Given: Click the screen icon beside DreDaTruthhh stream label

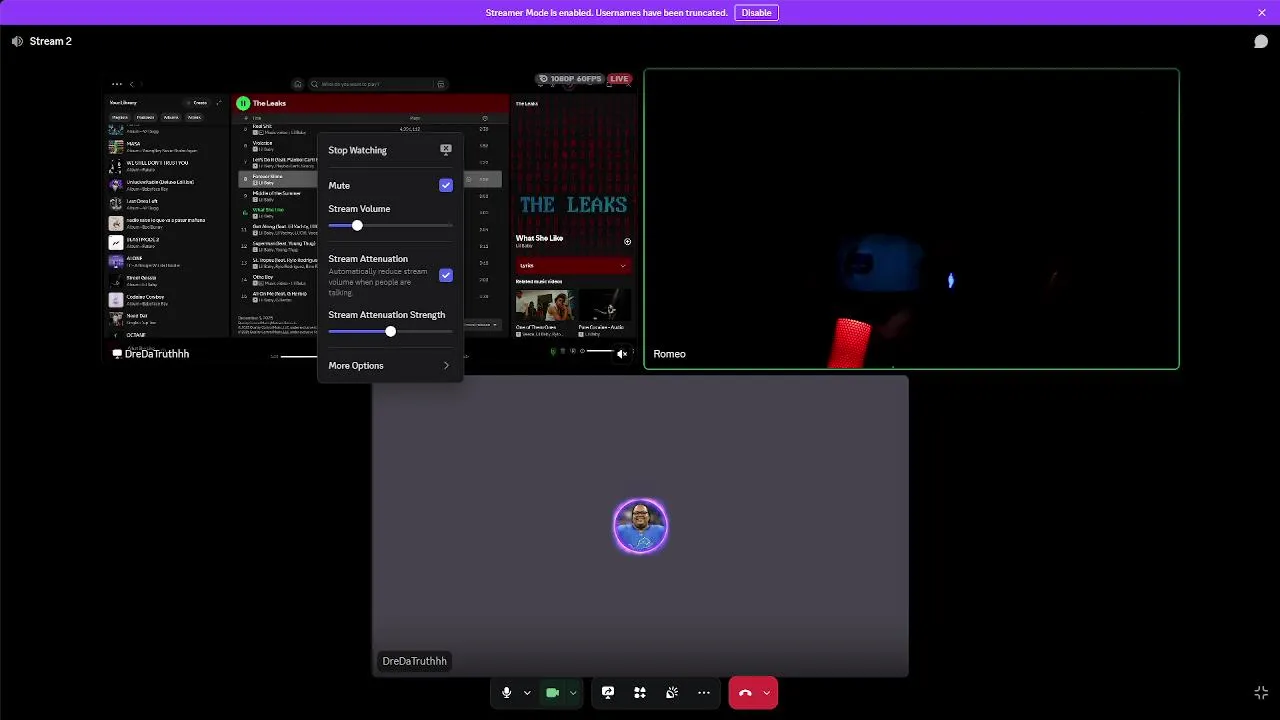Looking at the screenshot, I should [117, 354].
